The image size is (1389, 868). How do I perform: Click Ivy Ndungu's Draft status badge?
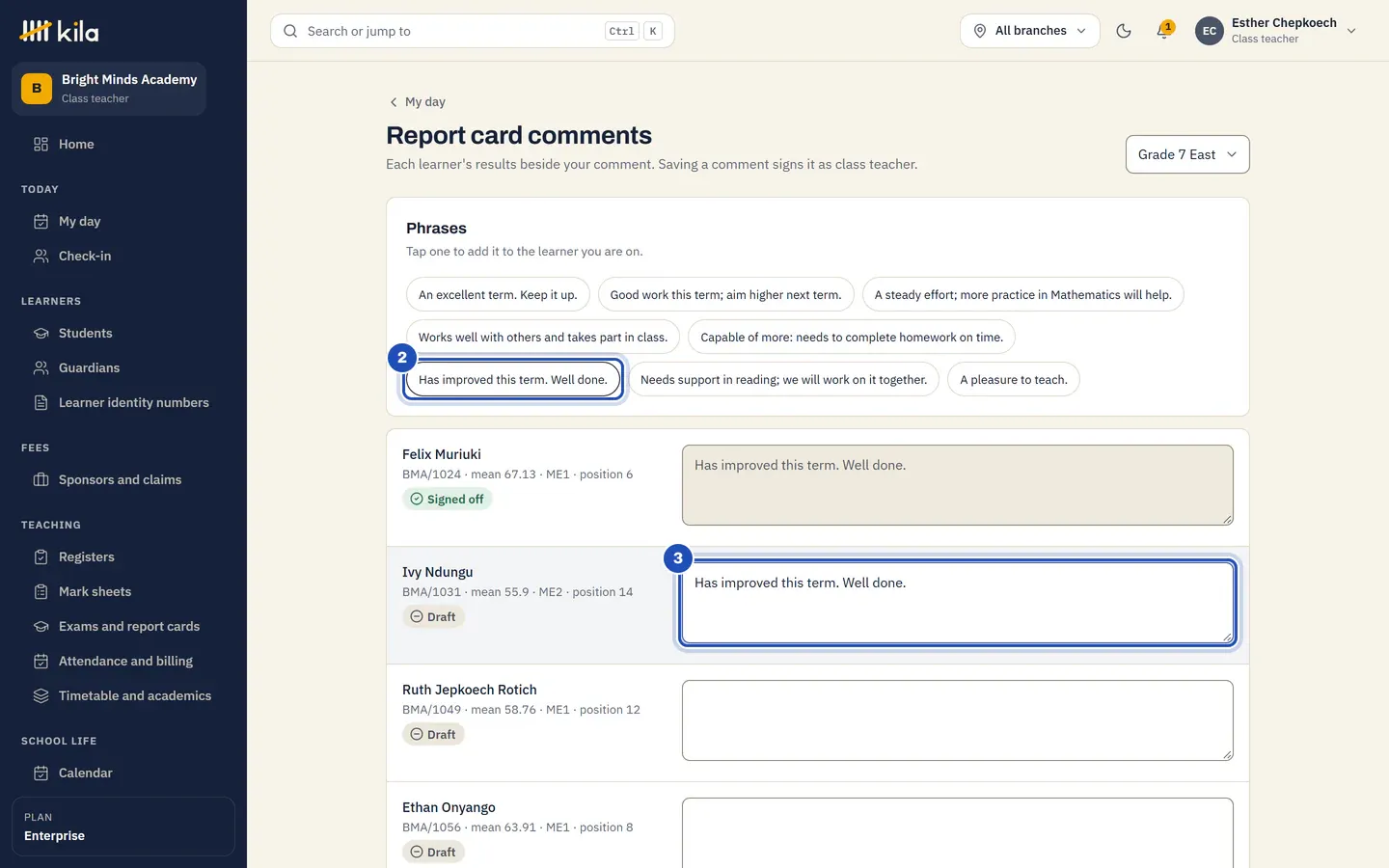tap(433, 616)
